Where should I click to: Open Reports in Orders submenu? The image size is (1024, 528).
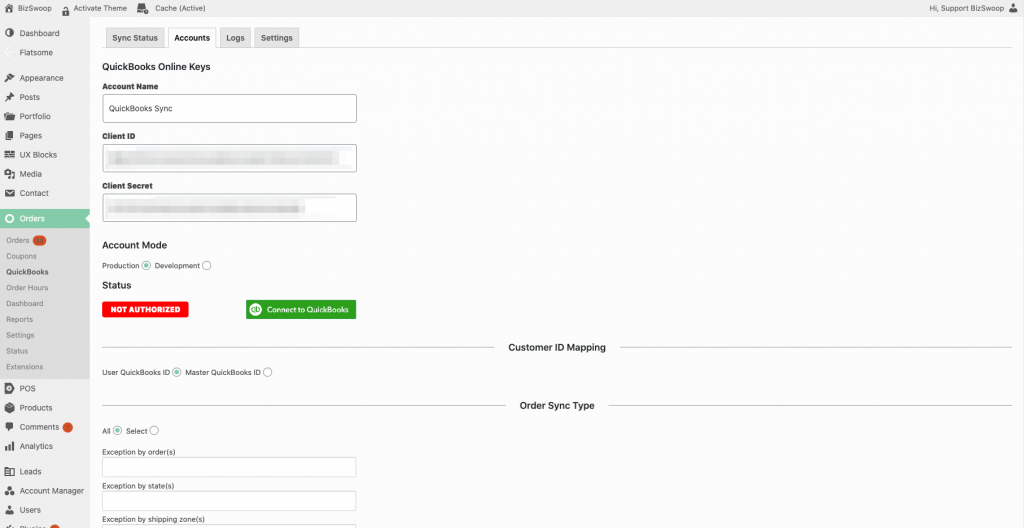[20, 320]
